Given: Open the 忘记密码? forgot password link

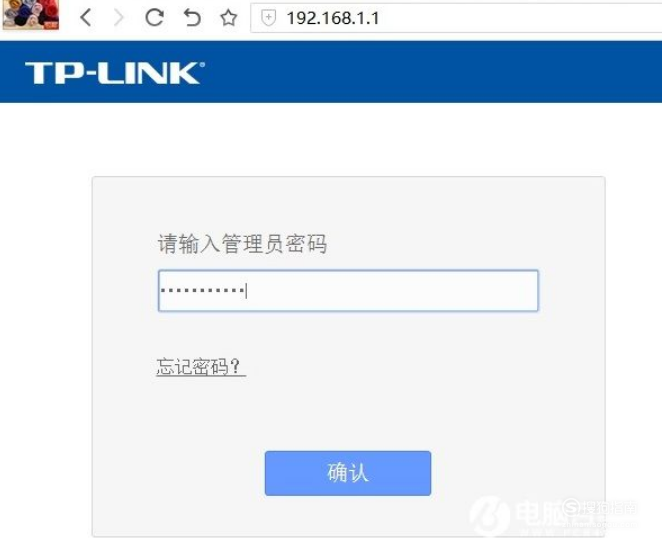Looking at the screenshot, I should (x=201, y=367).
